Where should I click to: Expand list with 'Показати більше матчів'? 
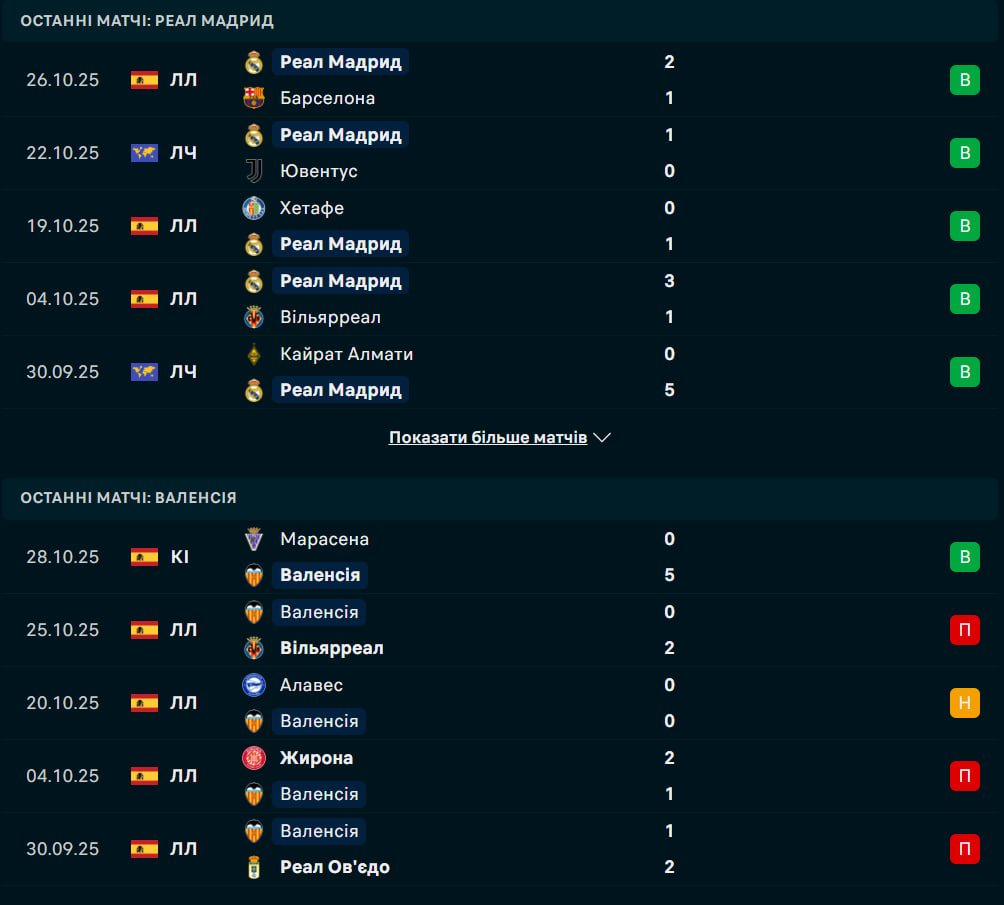488,438
